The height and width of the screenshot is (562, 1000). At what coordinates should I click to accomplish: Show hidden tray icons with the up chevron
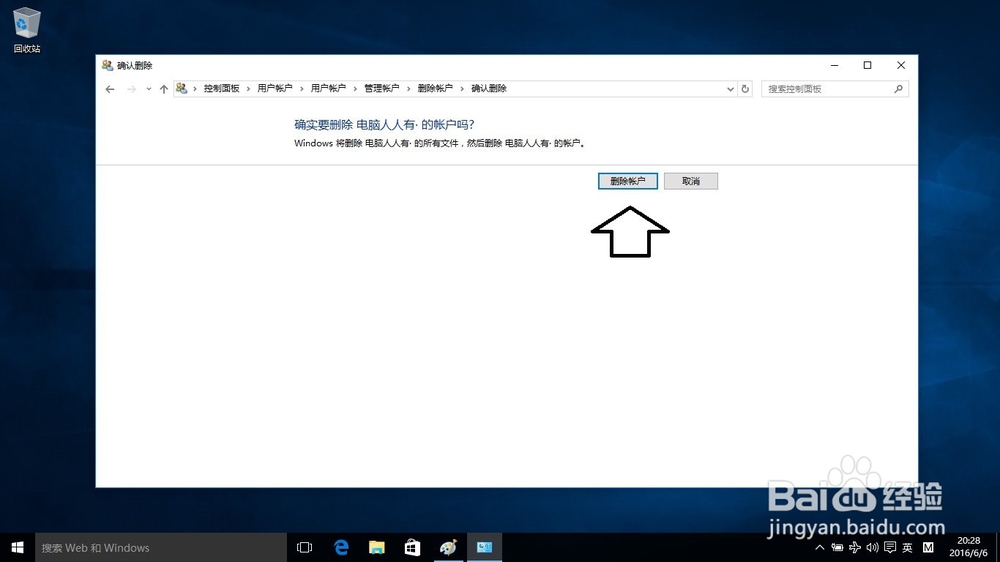[820, 547]
